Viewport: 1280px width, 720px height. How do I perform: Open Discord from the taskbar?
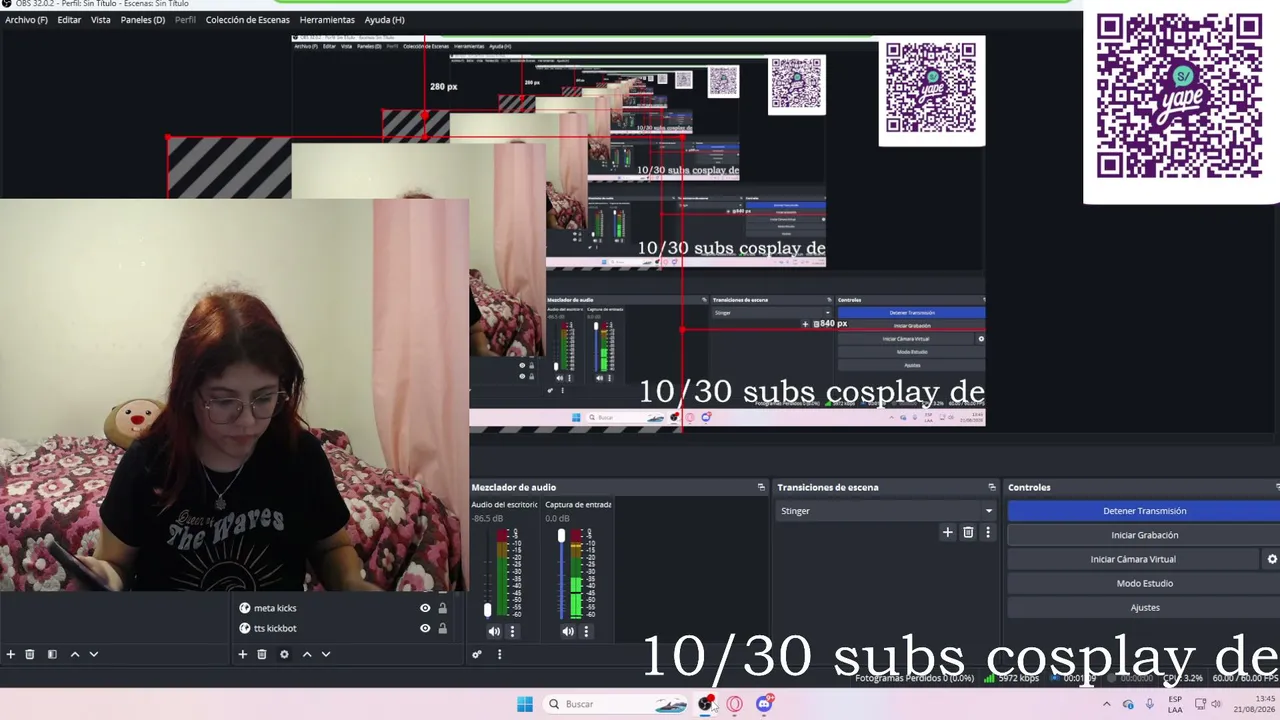click(x=764, y=704)
